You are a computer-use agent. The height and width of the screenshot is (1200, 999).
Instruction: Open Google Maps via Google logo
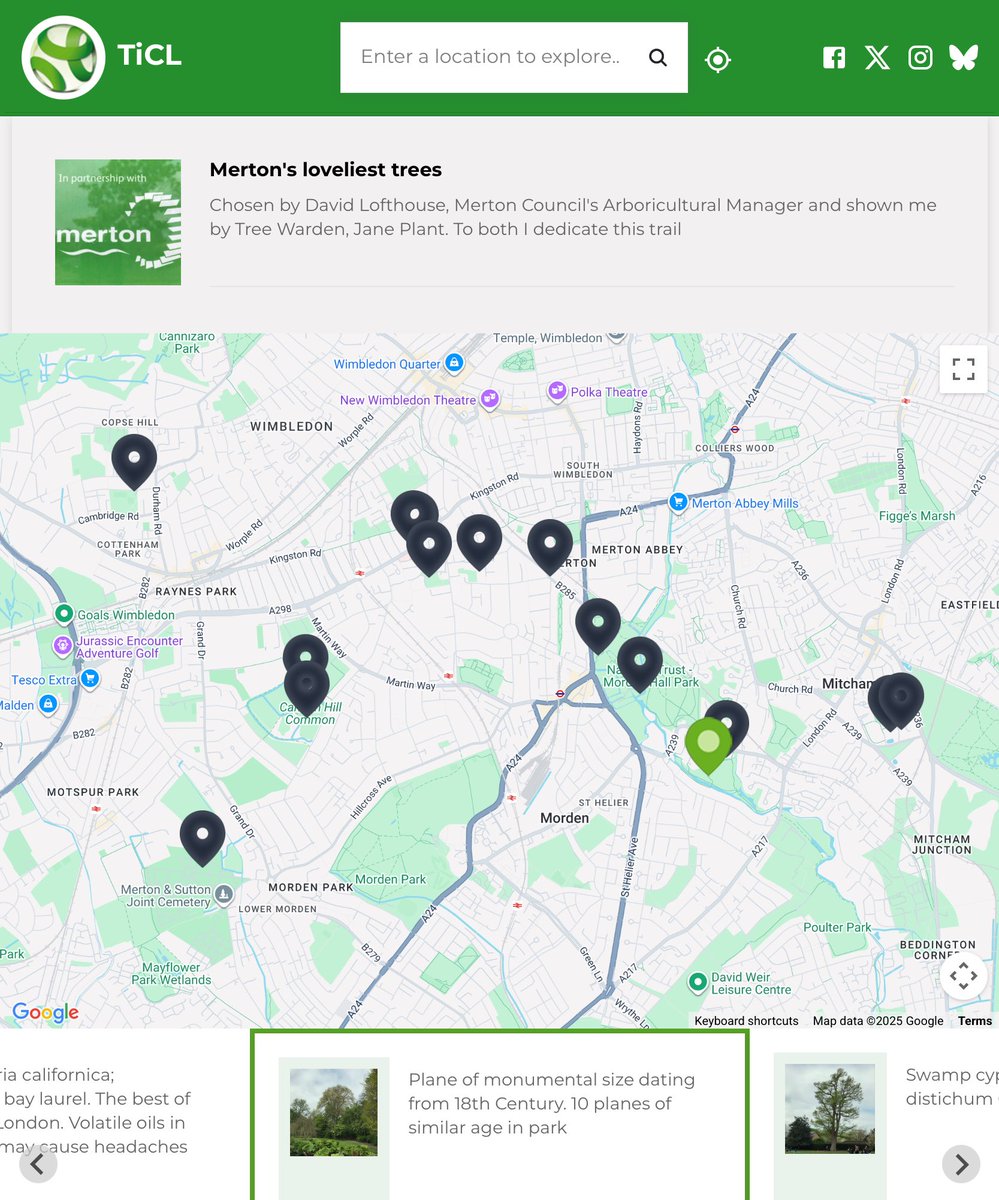pos(46,1013)
